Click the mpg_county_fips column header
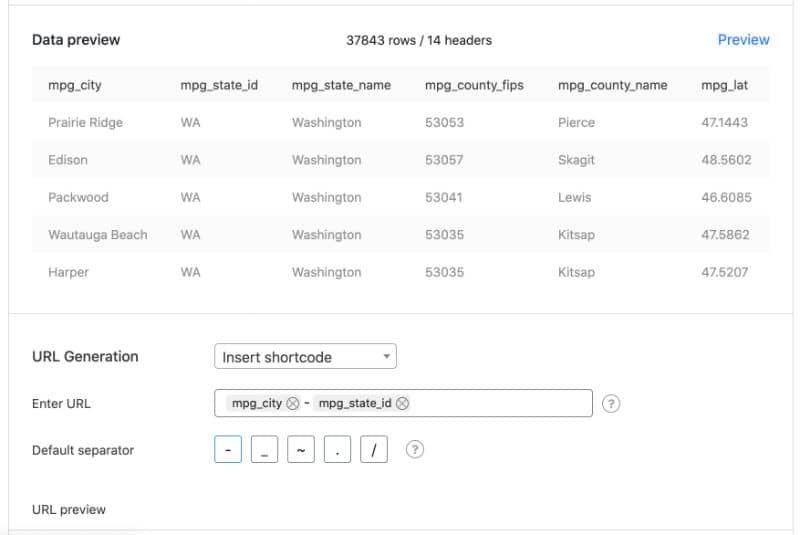Screen dimensions: 800x535 click(x=474, y=85)
